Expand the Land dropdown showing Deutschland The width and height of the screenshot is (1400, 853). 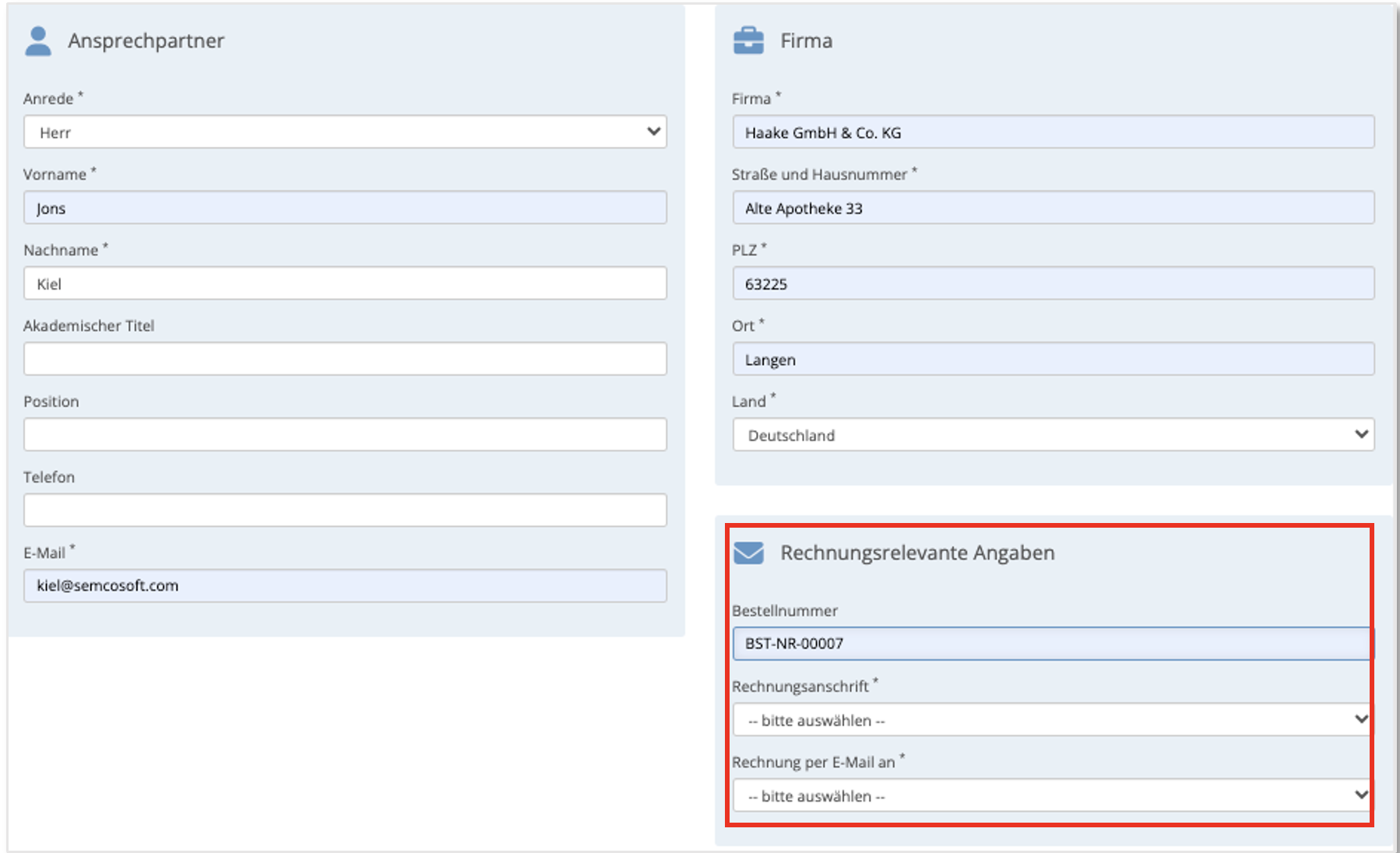click(x=1053, y=435)
